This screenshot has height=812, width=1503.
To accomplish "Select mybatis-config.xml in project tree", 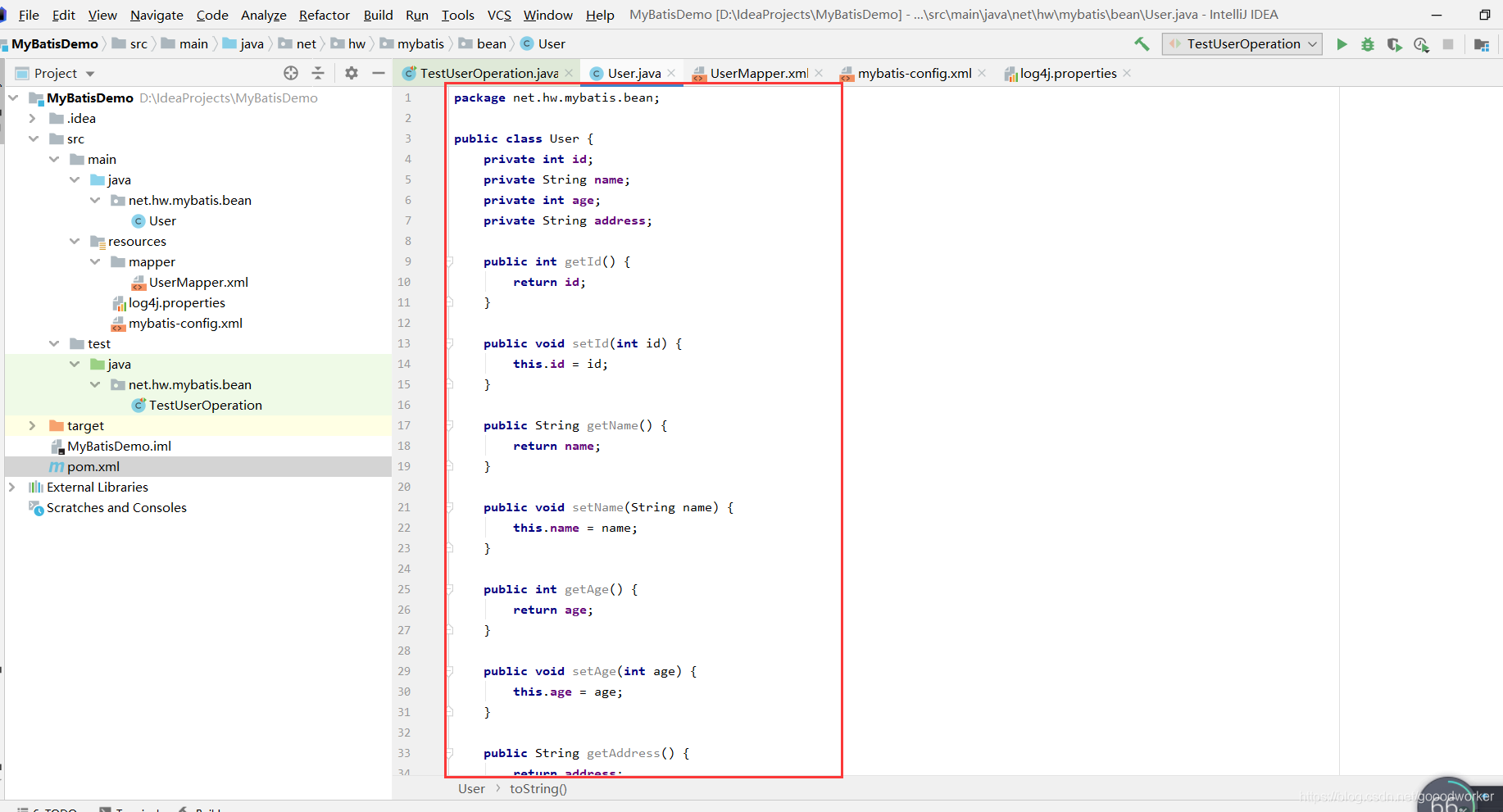I will (185, 323).
